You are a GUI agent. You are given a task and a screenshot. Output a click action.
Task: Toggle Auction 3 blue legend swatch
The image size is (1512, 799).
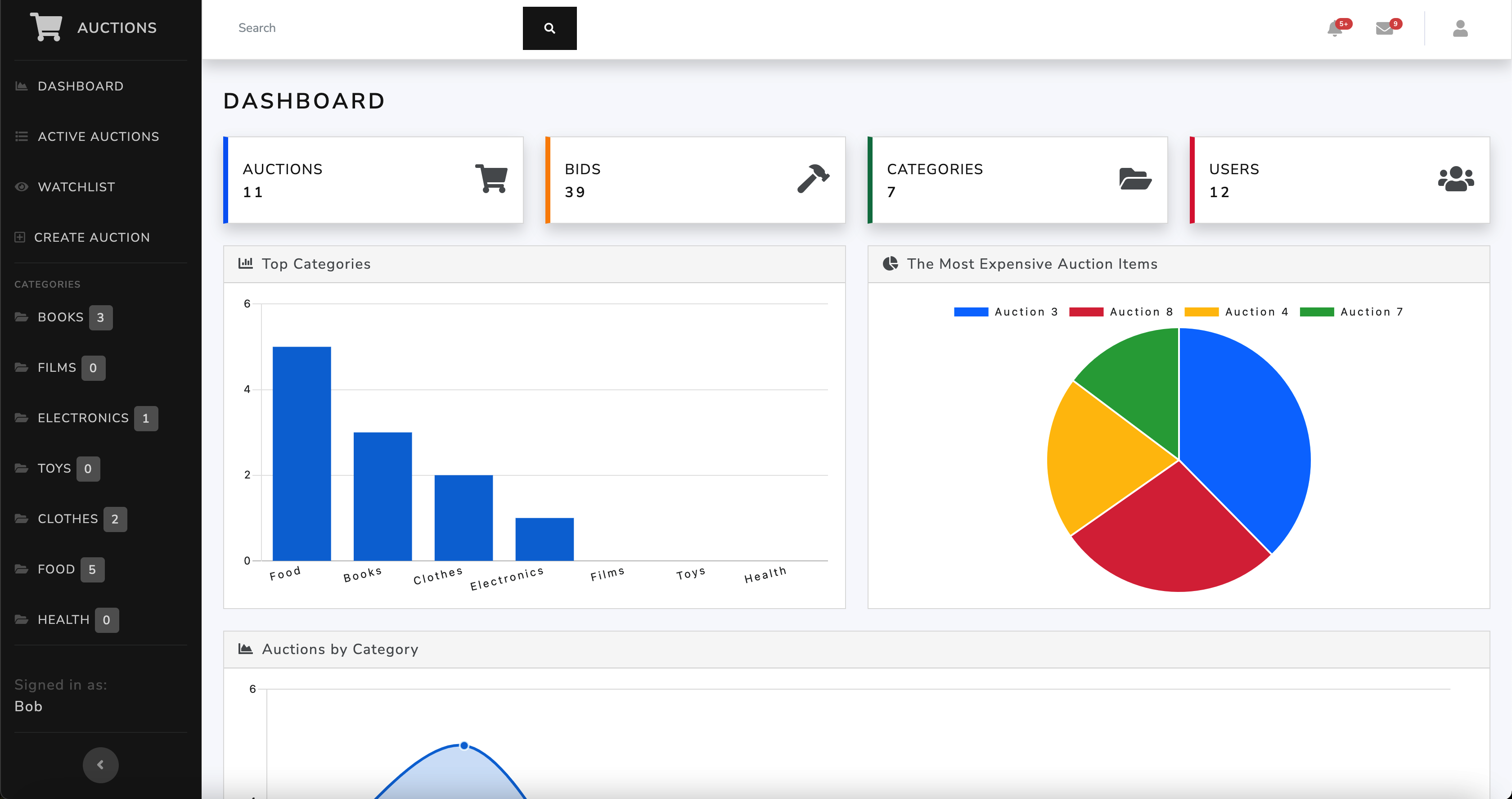(x=971, y=312)
